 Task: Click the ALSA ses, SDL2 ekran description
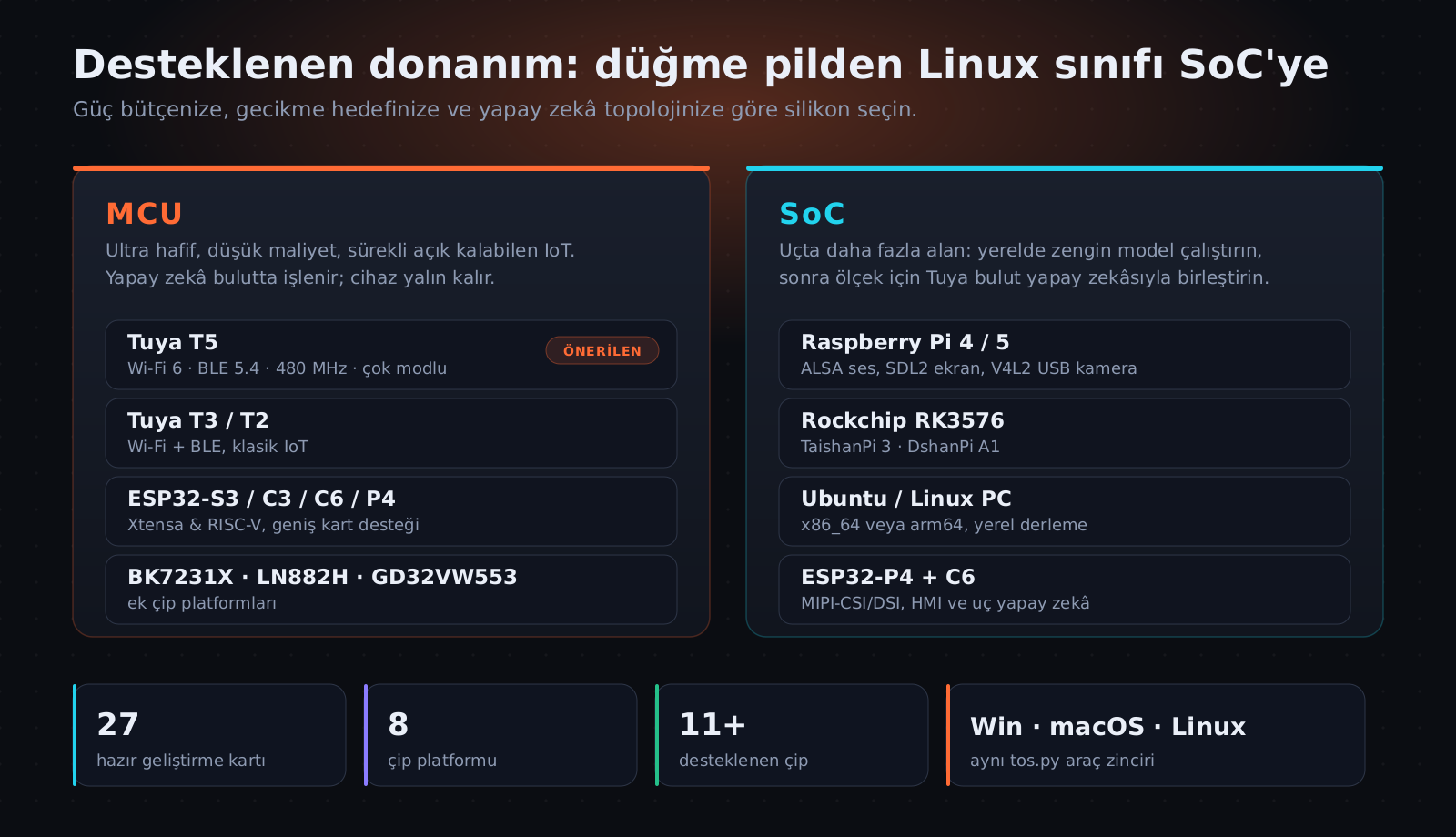968,368
